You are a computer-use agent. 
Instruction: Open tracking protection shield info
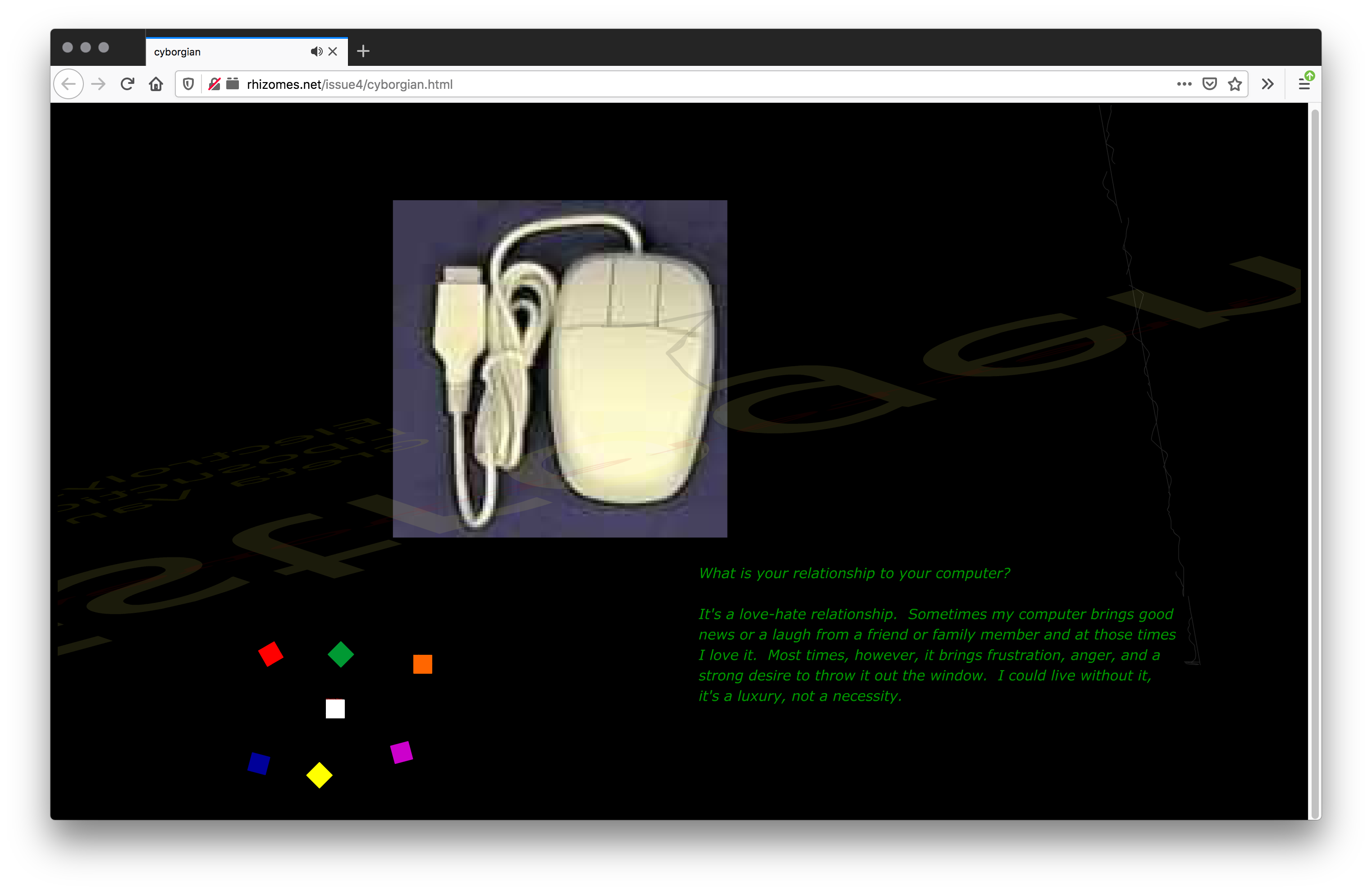(x=188, y=84)
